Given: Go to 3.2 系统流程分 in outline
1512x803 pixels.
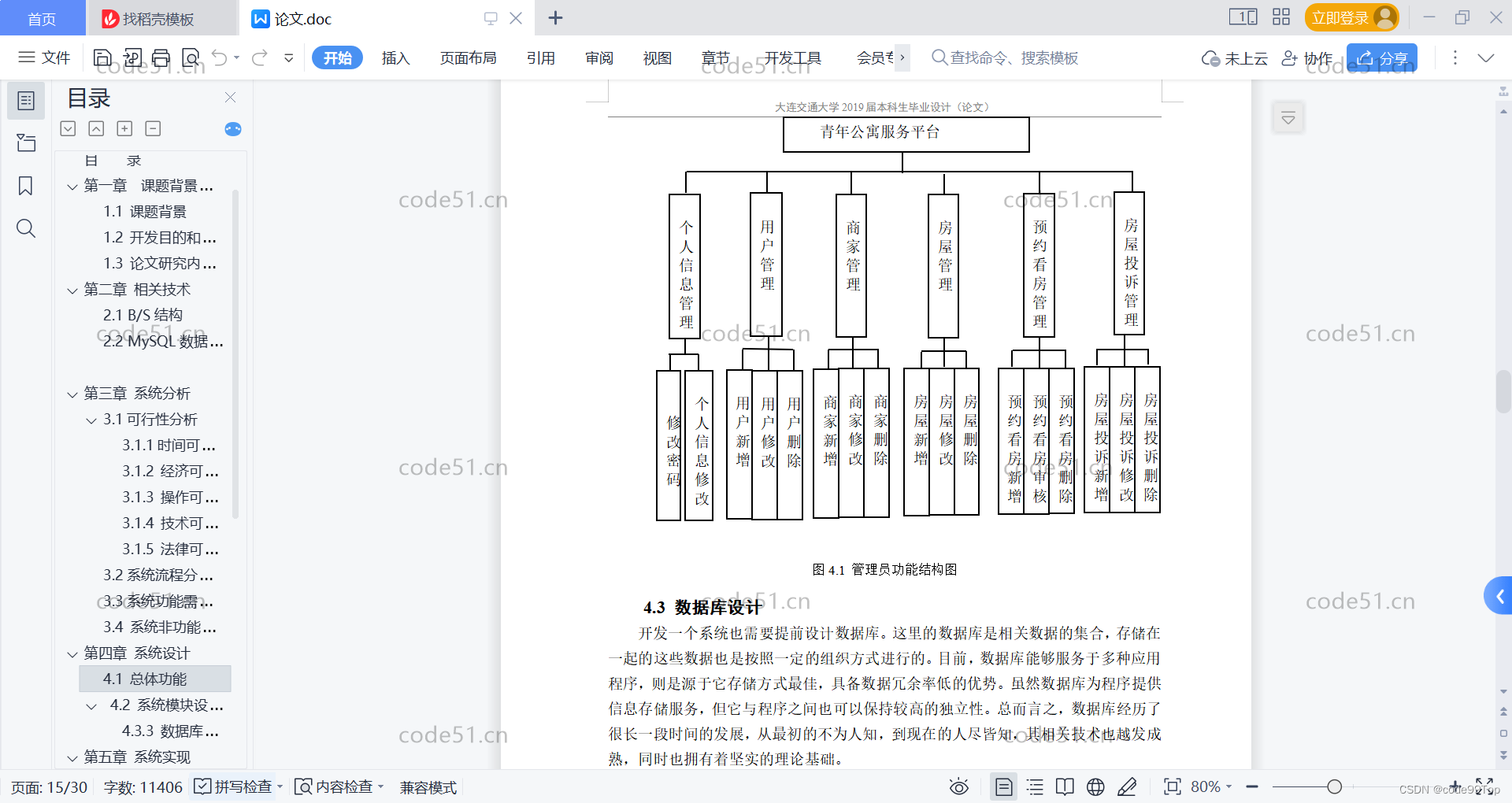Looking at the screenshot, I should click(157, 575).
